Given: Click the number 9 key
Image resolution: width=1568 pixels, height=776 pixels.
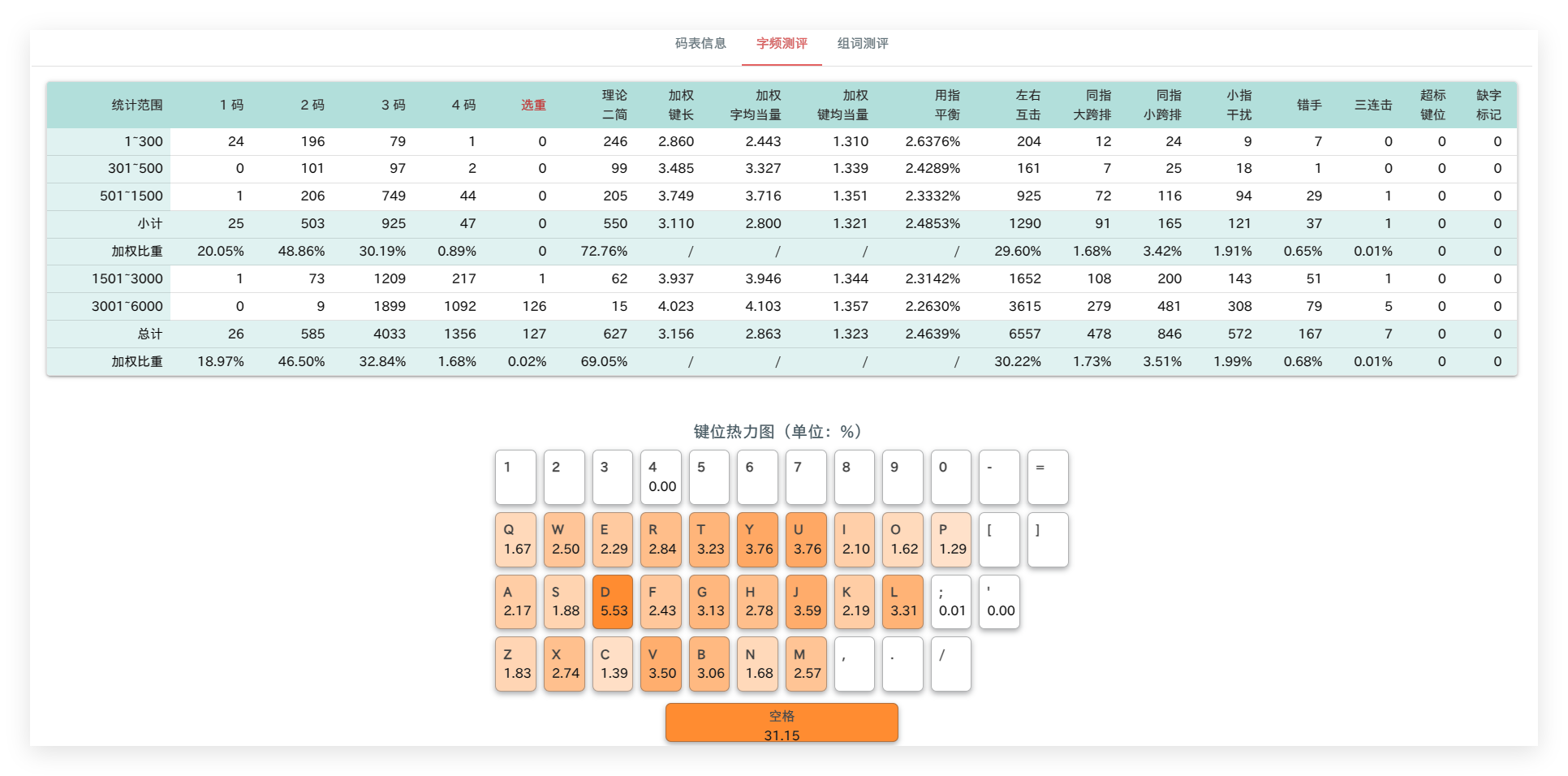Looking at the screenshot, I should coord(902,477).
